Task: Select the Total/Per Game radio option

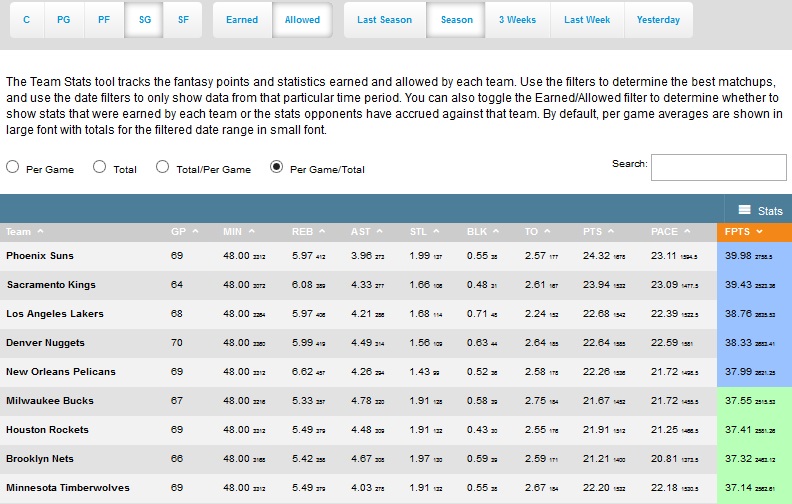Action: pos(162,167)
